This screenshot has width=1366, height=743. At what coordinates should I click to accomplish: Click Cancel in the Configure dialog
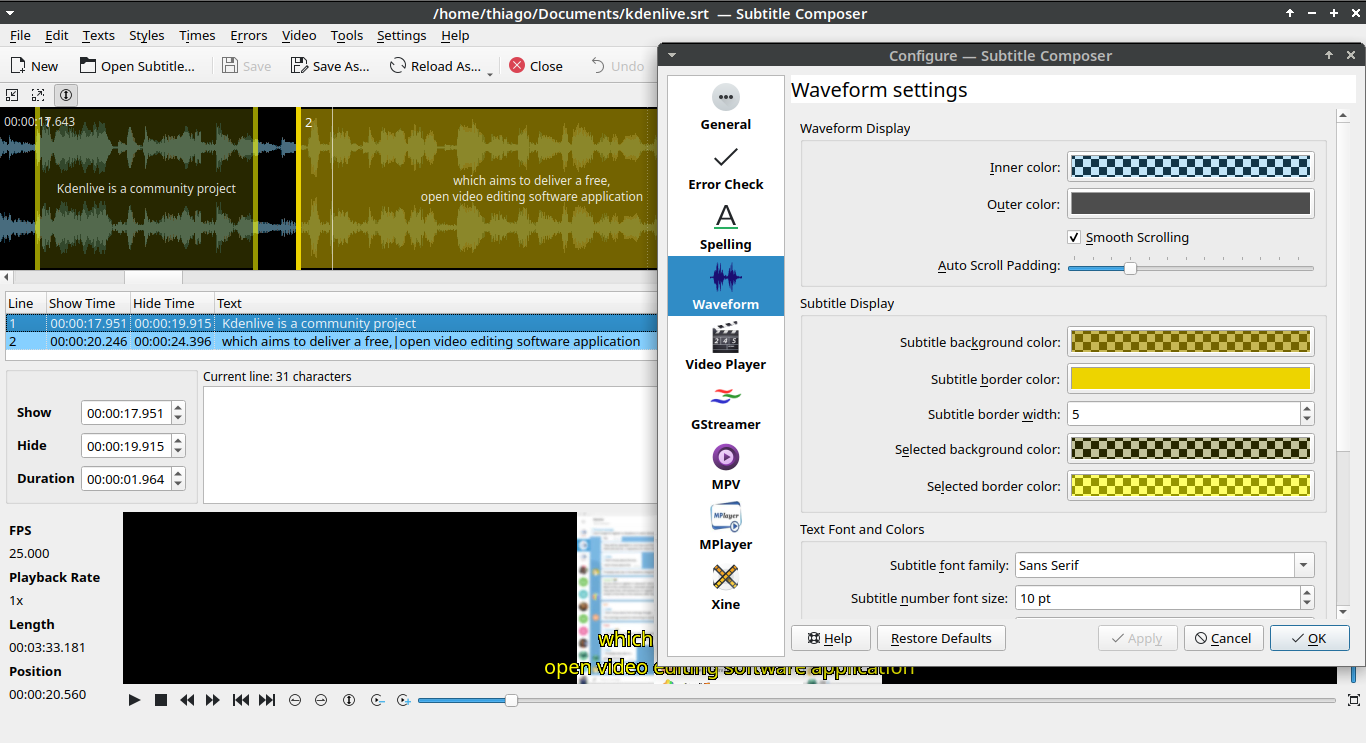[x=1224, y=638]
